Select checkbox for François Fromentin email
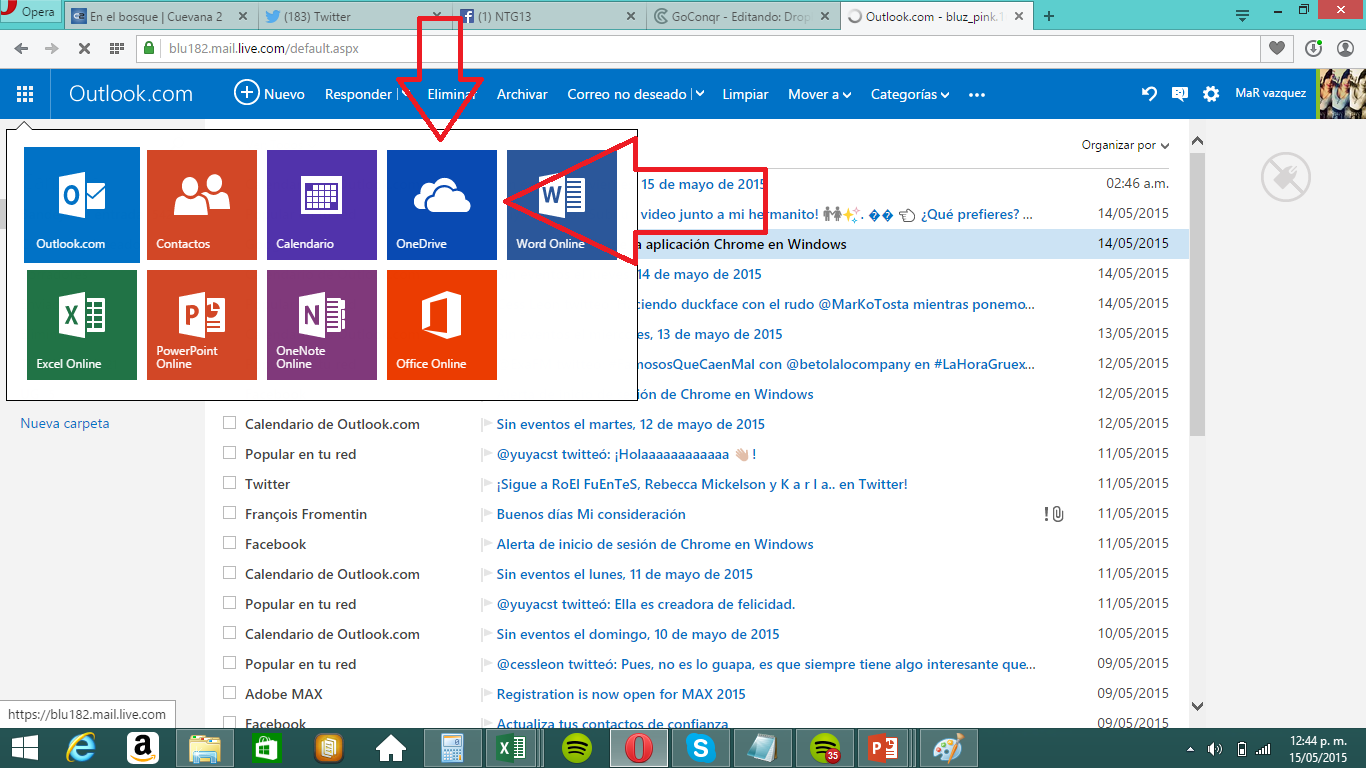 point(230,514)
